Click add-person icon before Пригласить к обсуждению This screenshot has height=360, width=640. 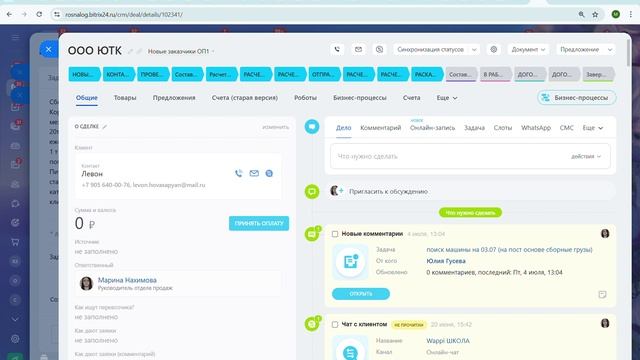(x=336, y=191)
